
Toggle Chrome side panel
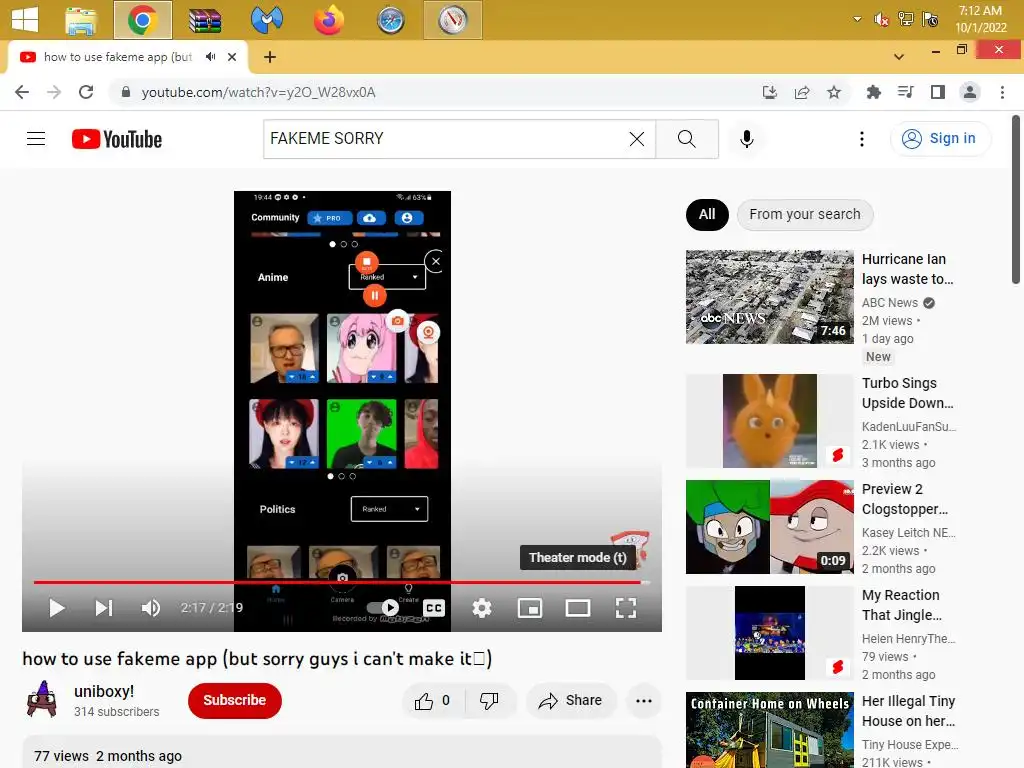pyautogui.click(x=938, y=92)
